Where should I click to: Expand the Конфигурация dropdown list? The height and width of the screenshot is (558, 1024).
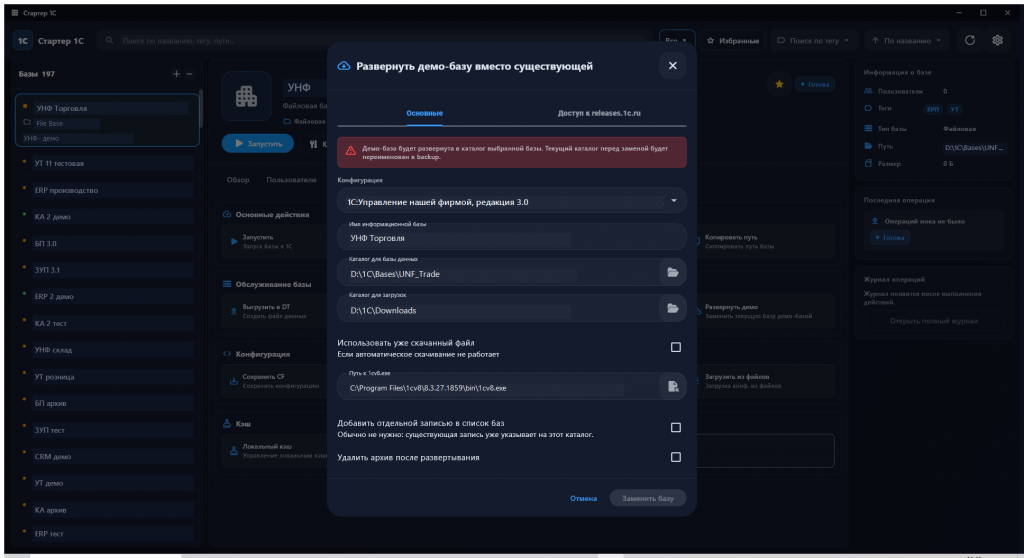pyautogui.click(x=511, y=201)
